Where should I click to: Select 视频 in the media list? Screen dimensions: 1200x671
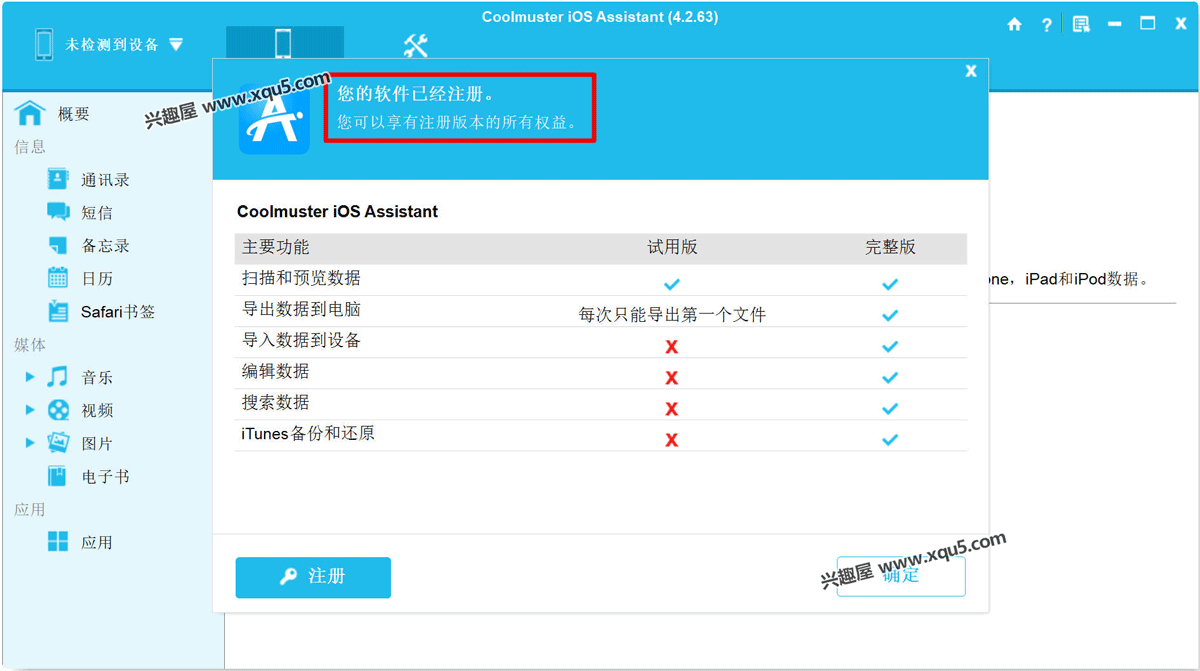97,411
